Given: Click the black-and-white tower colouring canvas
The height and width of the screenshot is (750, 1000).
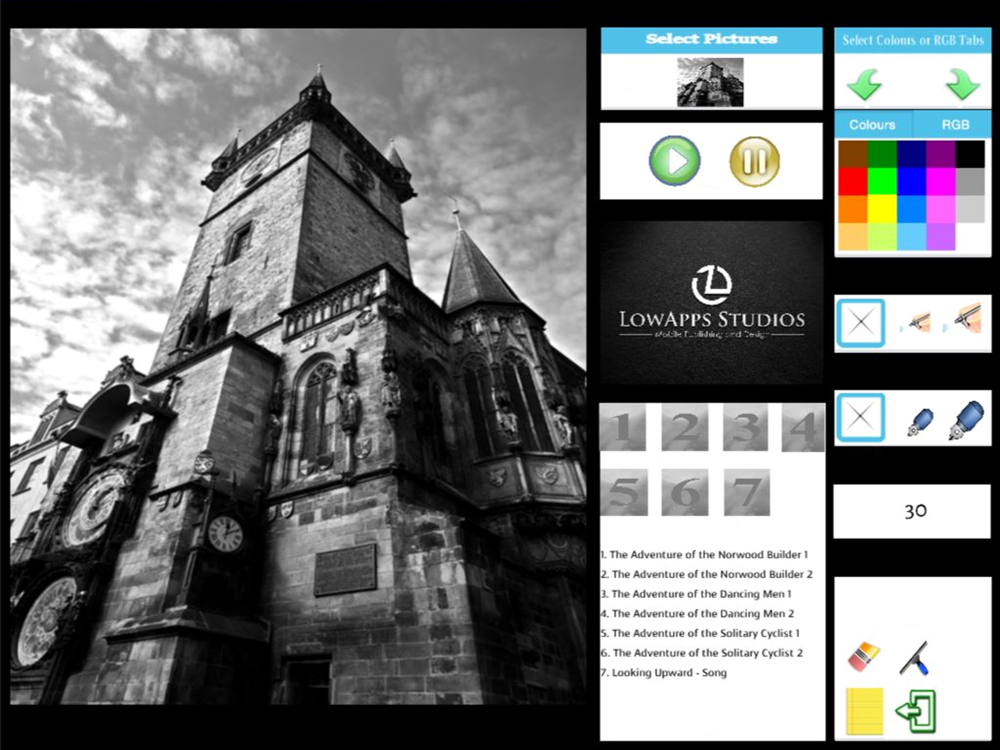Looking at the screenshot, I should (x=298, y=366).
